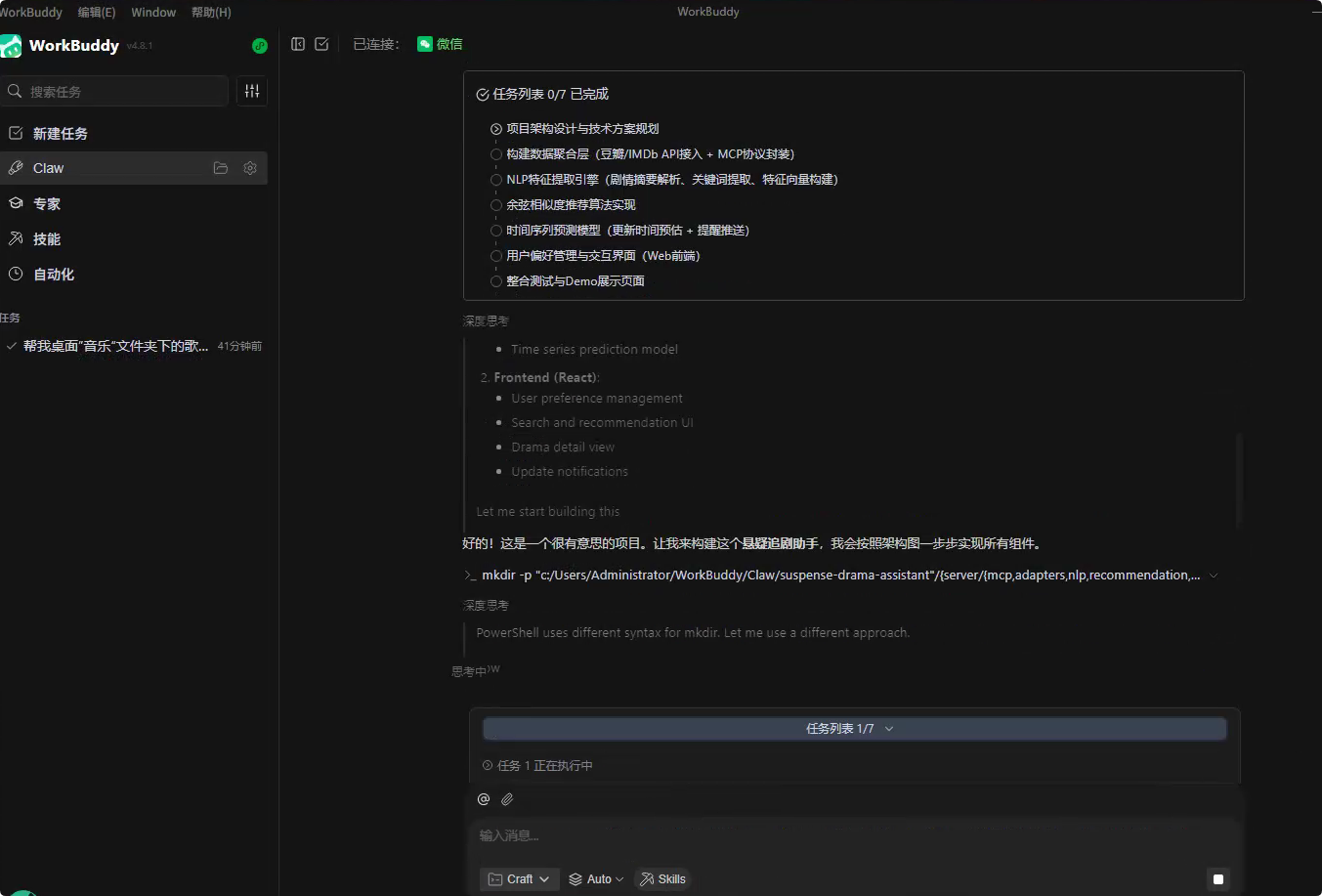1322x896 pixels.
Task: Click the search magnifier icon
Action: (15, 91)
